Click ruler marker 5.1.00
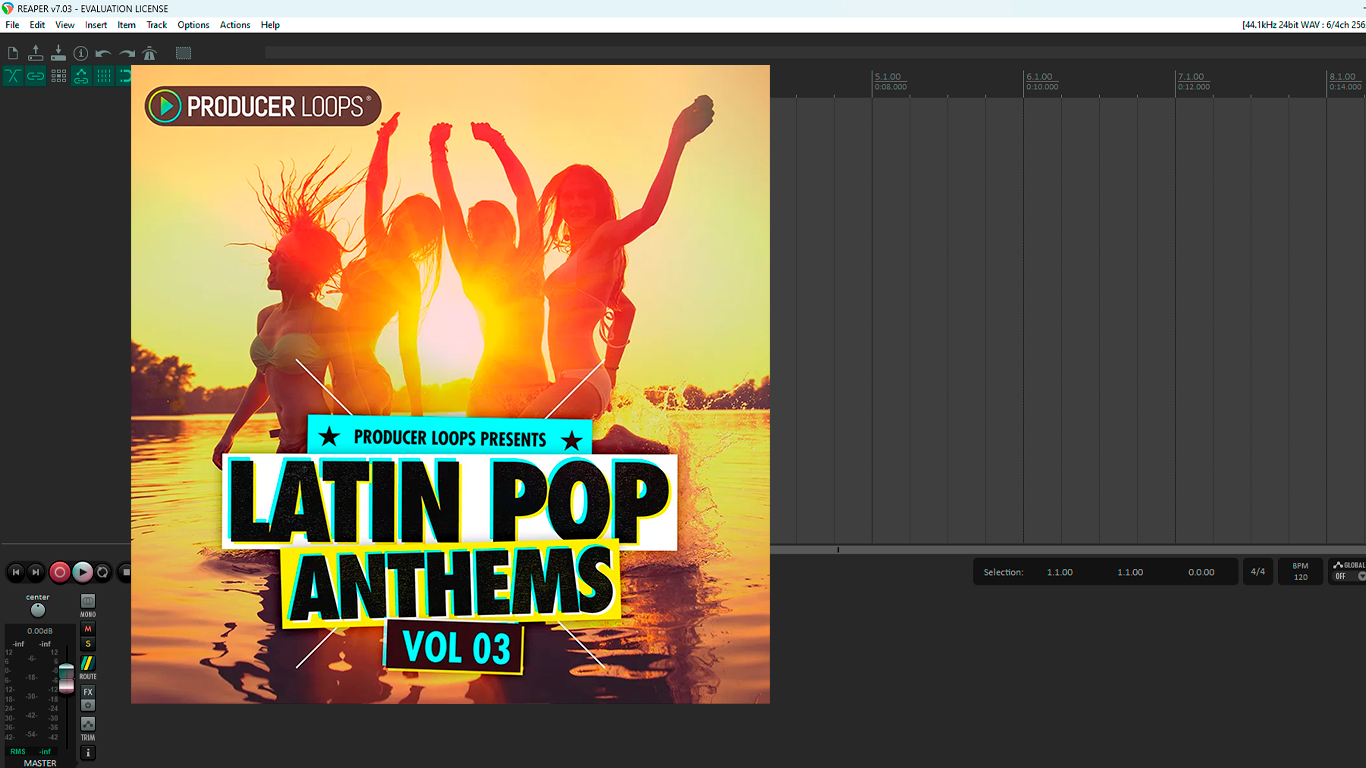 888,77
